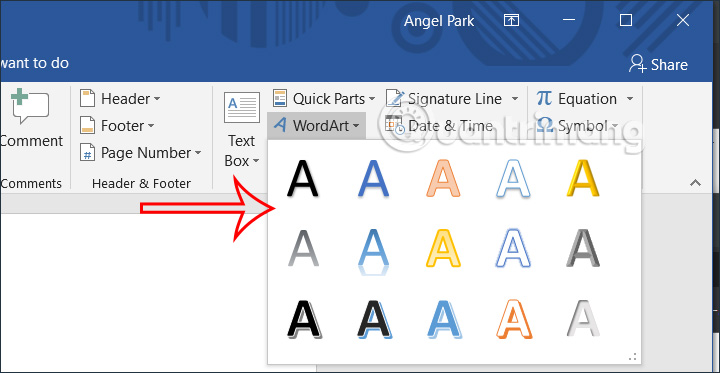The width and height of the screenshot is (720, 373).
Task: Click the Text Box icon
Action: (x=242, y=107)
